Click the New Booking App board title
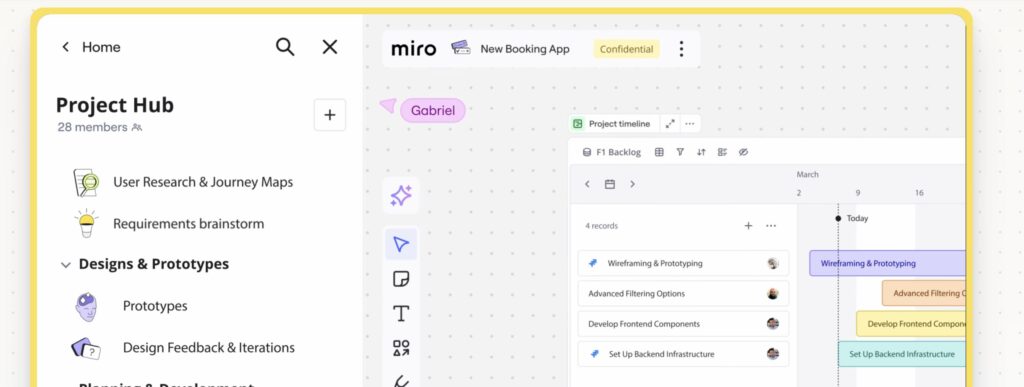1024x387 pixels. tap(525, 49)
